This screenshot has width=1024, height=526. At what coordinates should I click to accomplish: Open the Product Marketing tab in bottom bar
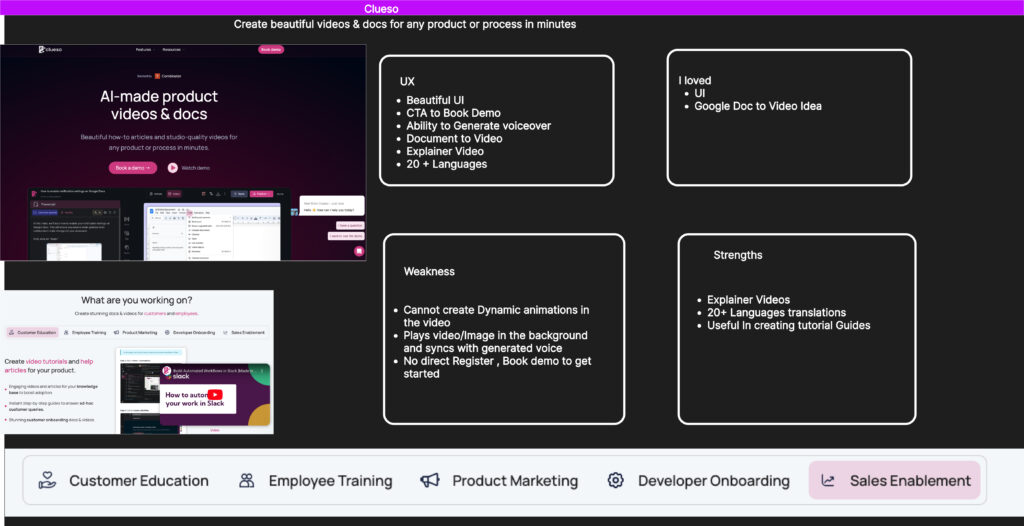pos(500,481)
